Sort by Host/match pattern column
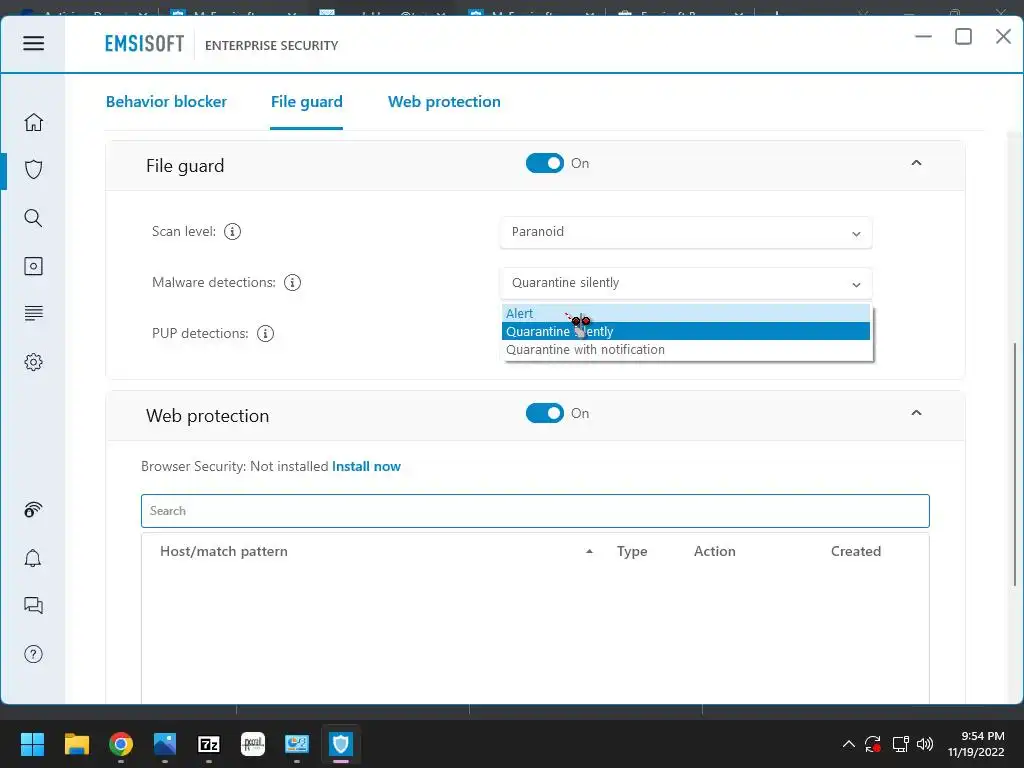Viewport: 1024px width, 768px height. pos(224,551)
